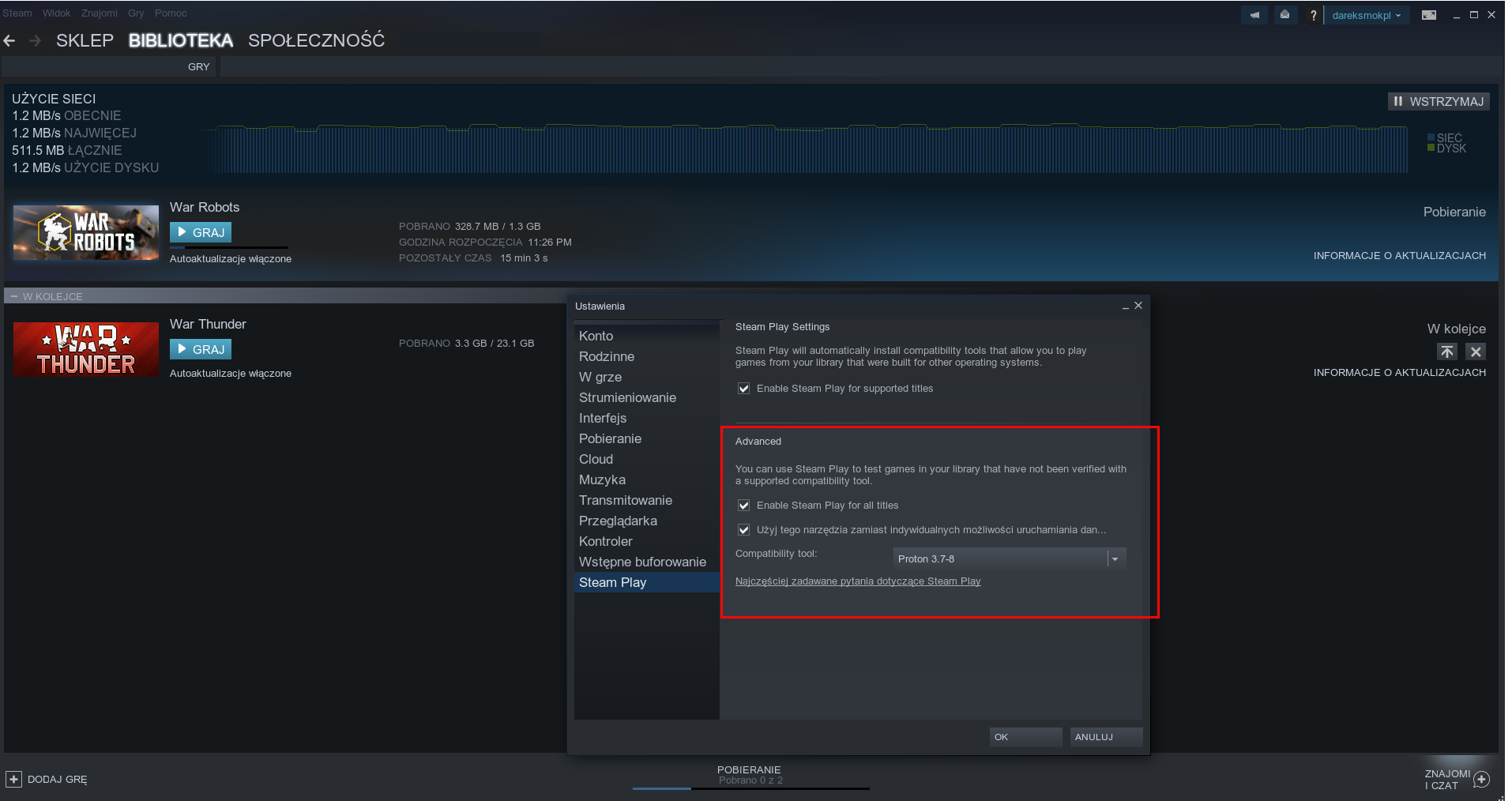Toggle Enable Steam Play for all titles
1512x801 pixels.
[743, 506]
